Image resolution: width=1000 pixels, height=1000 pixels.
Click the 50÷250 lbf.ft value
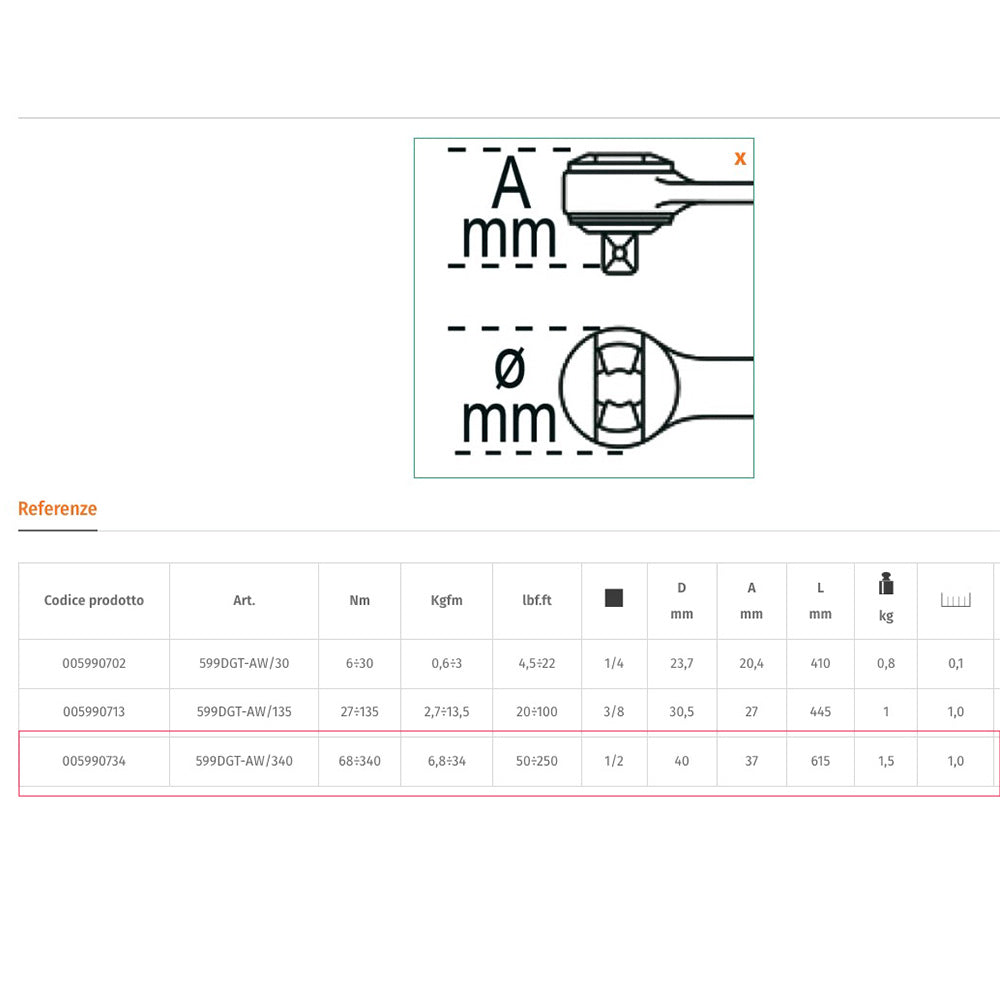click(536, 761)
